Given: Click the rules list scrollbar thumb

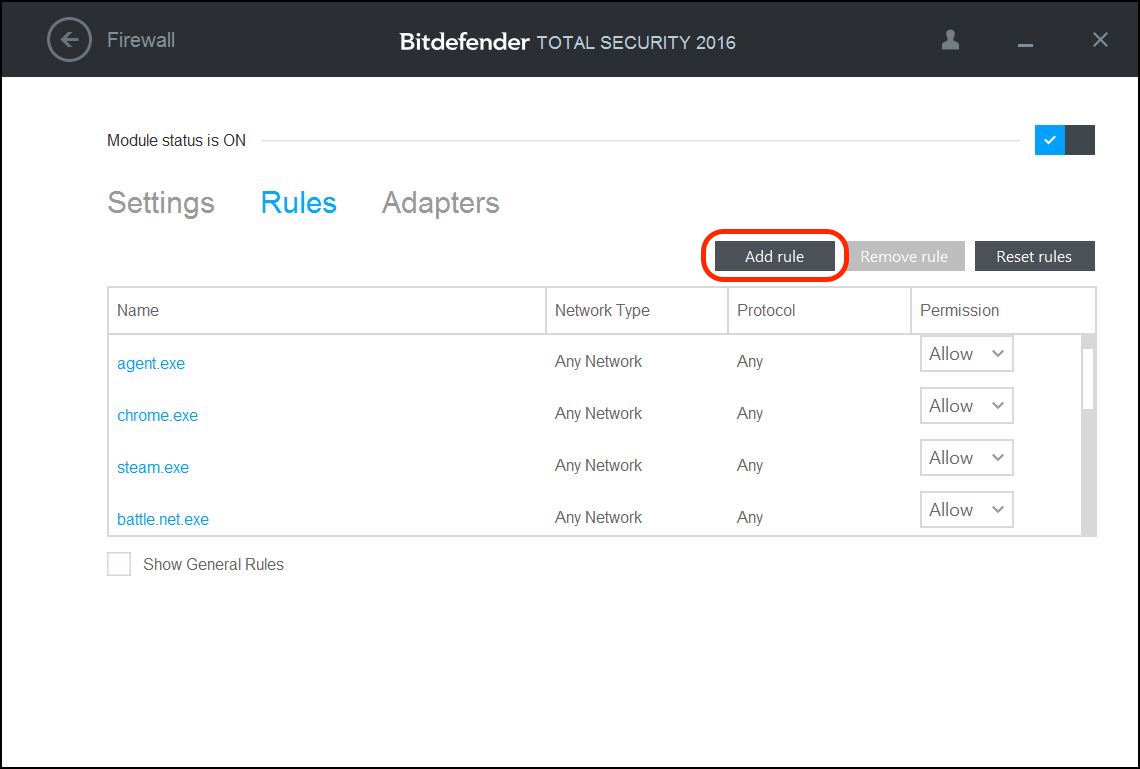Looking at the screenshot, I should click(x=1088, y=379).
